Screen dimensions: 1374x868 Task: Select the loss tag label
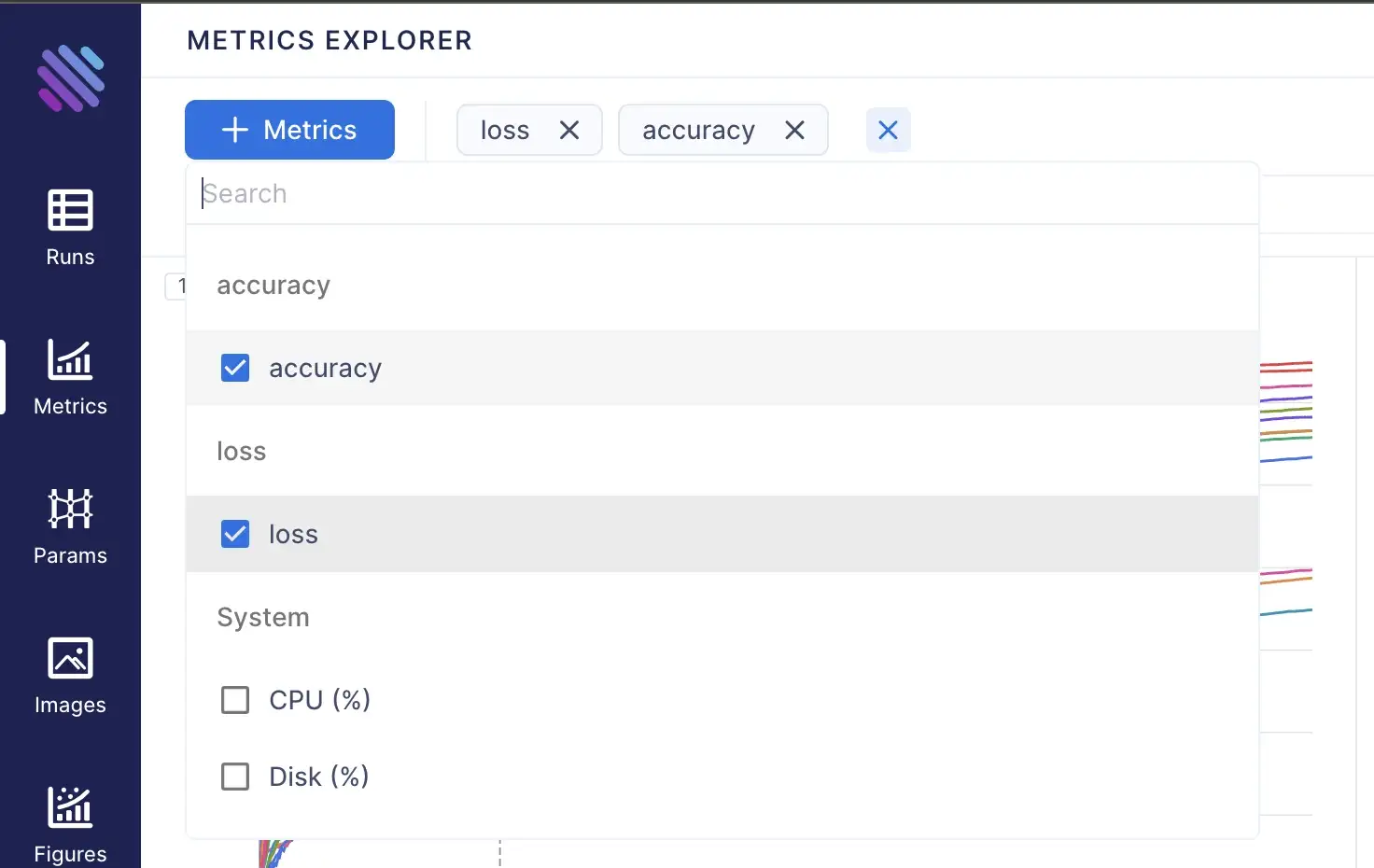pos(505,131)
